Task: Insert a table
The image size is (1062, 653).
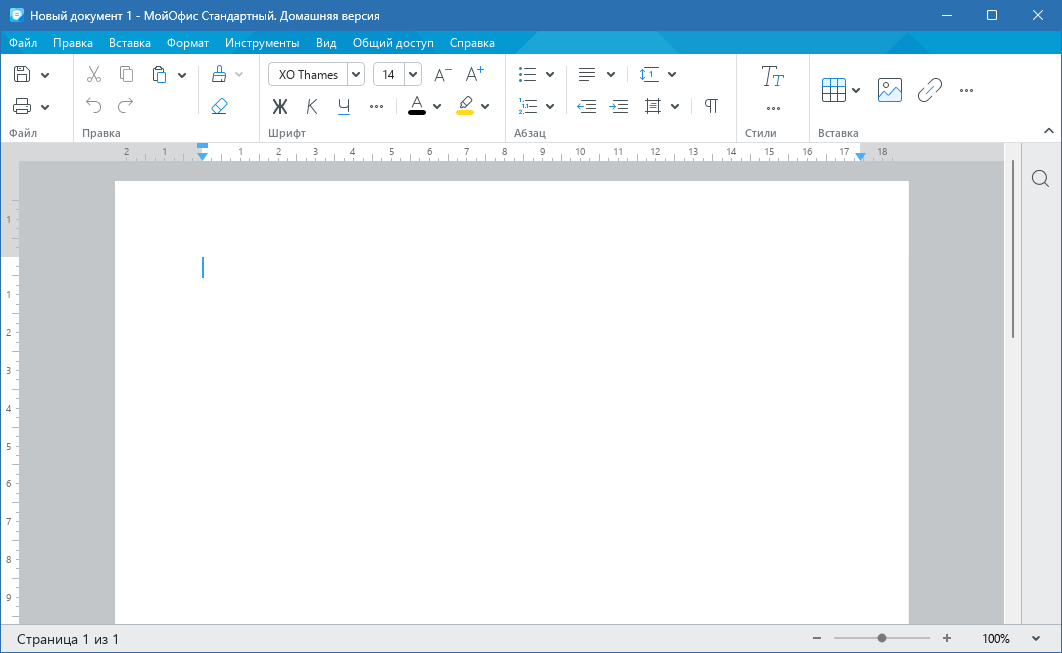Action: coord(834,90)
